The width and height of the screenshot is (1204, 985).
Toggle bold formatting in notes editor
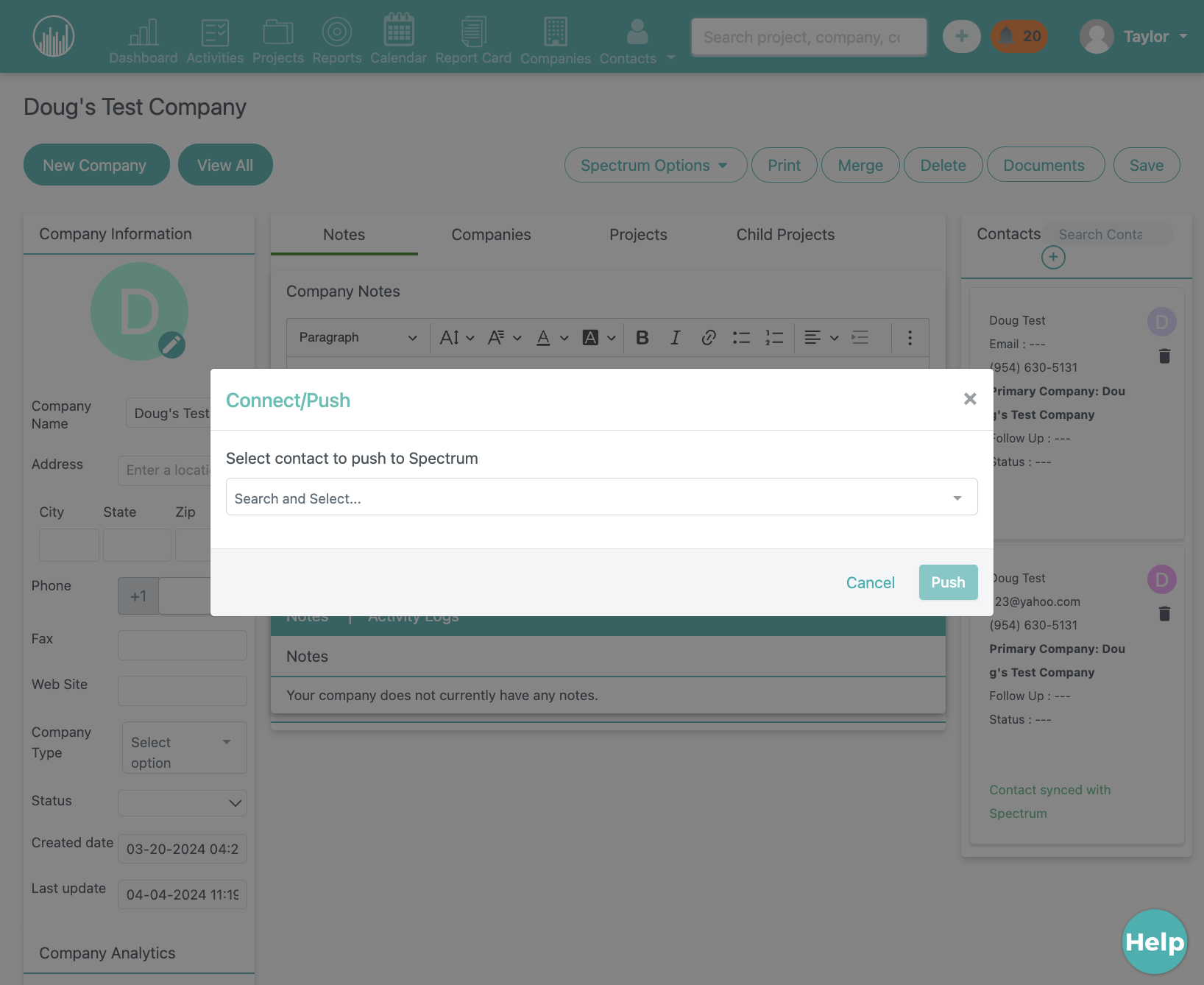click(642, 337)
